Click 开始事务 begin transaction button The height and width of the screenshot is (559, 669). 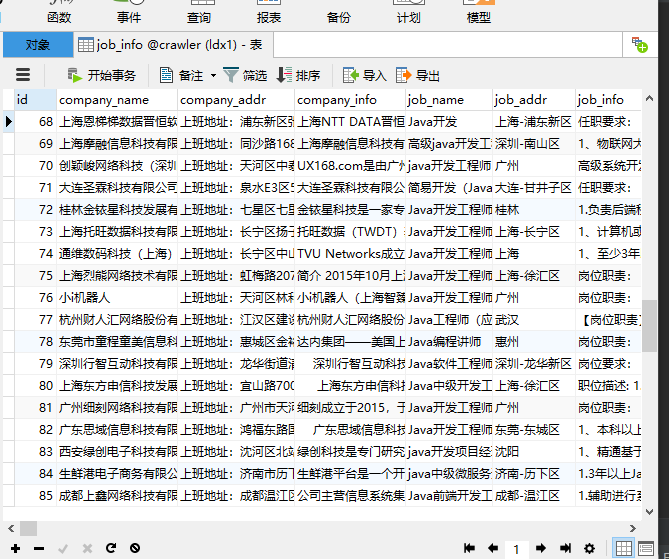coord(102,76)
